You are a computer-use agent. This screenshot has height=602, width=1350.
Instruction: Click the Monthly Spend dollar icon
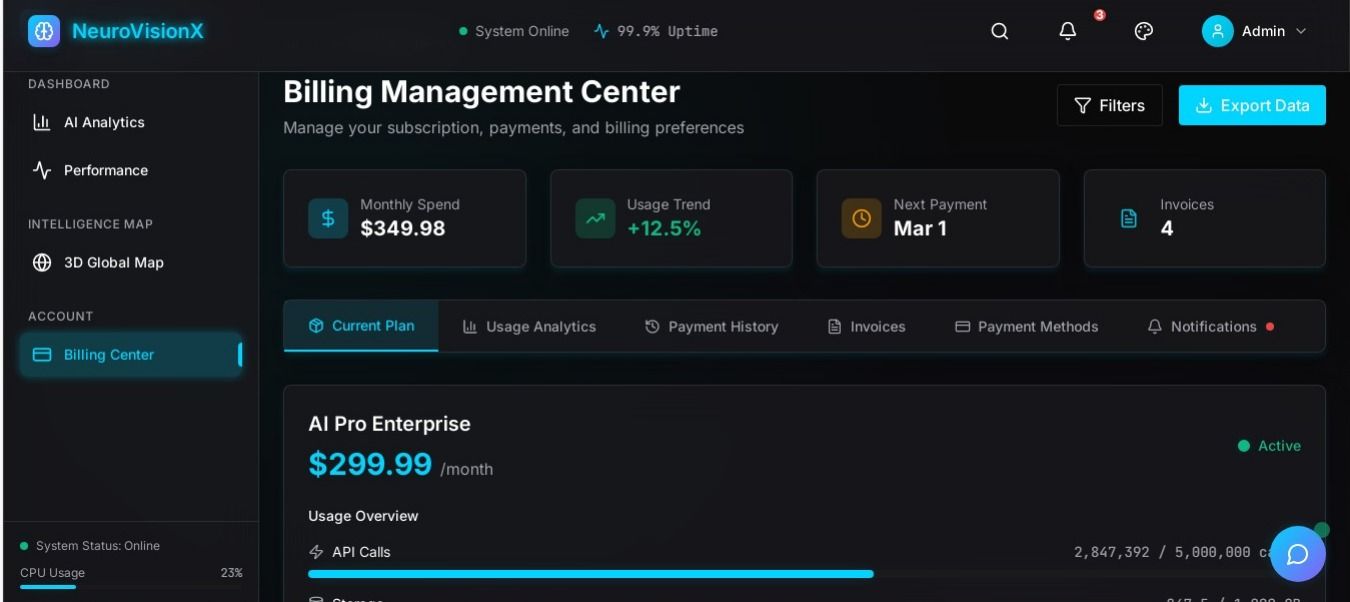(328, 218)
